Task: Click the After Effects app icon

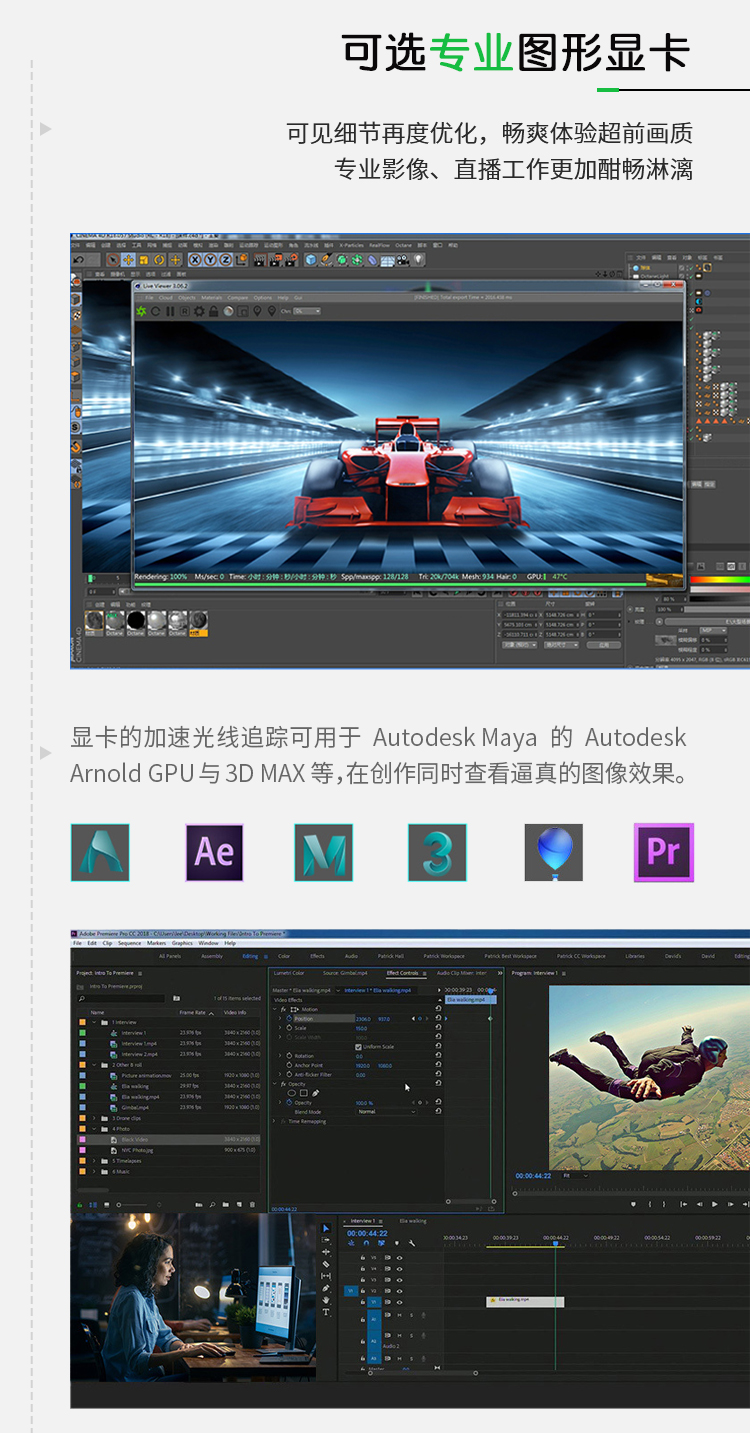Action: pos(214,852)
